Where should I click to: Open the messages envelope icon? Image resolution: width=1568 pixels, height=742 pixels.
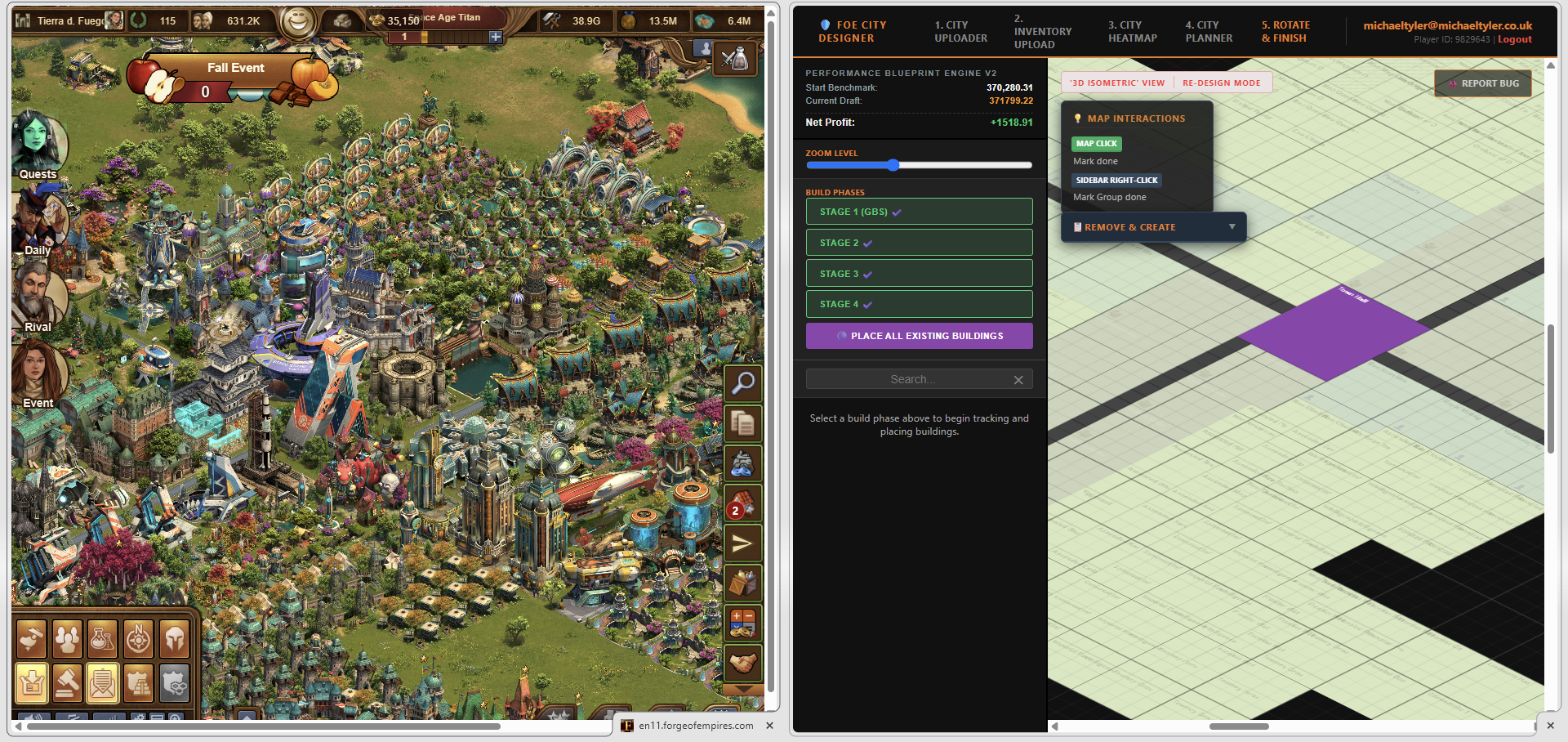point(103,683)
